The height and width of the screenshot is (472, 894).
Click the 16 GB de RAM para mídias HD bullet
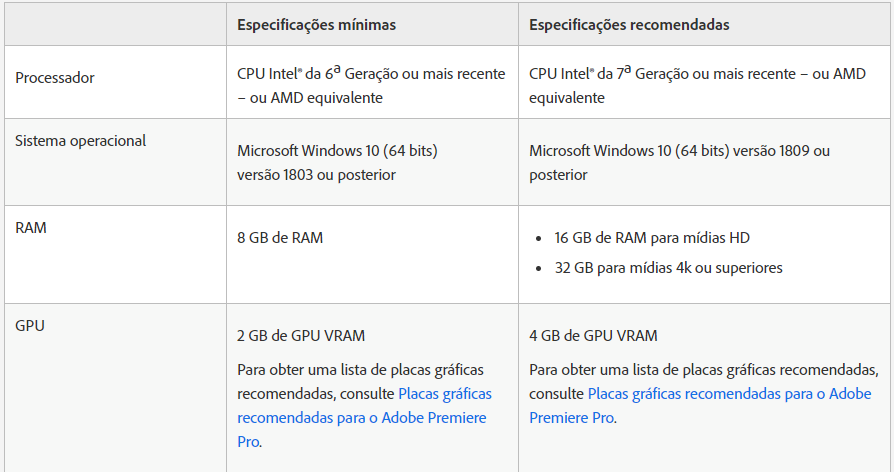[x=652, y=238]
